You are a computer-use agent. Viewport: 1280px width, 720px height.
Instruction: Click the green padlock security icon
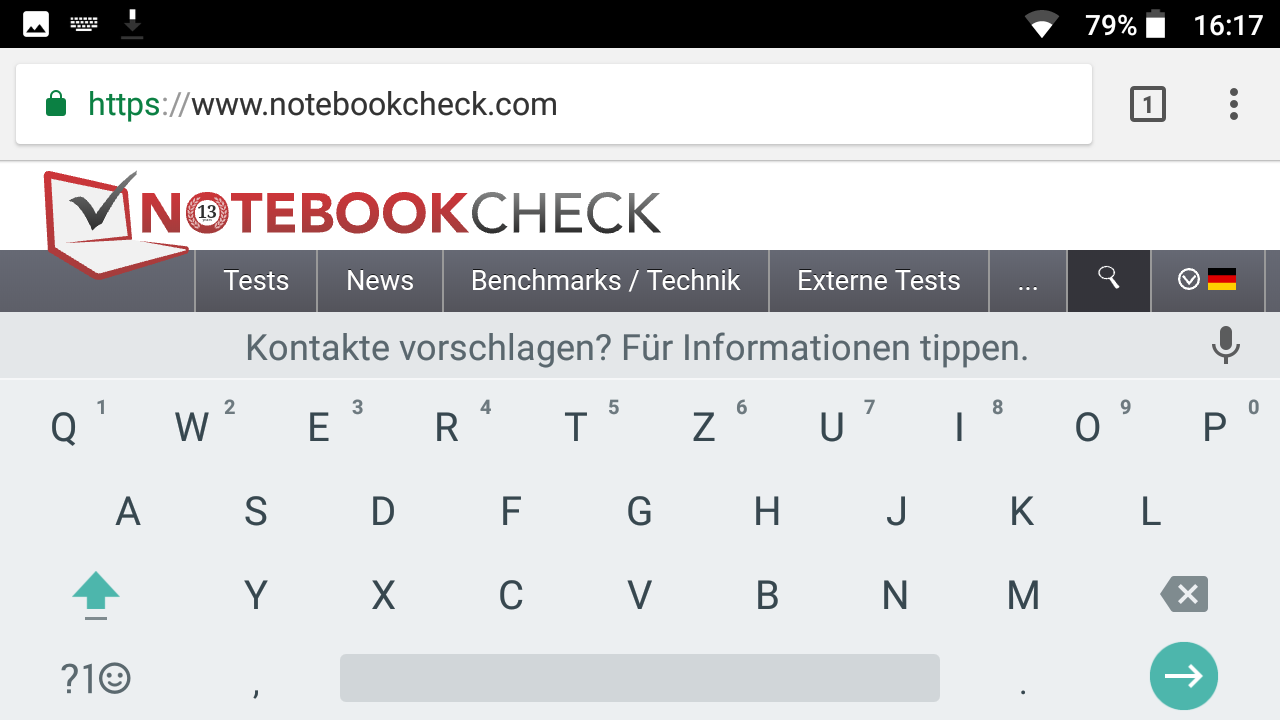coord(56,103)
